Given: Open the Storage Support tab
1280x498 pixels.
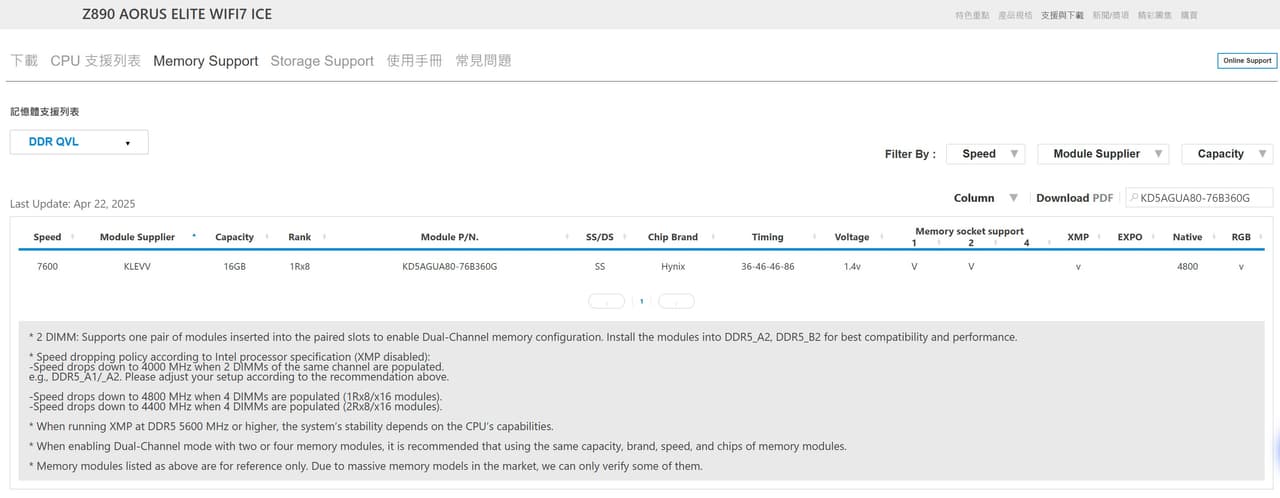Looking at the screenshot, I should [322, 61].
